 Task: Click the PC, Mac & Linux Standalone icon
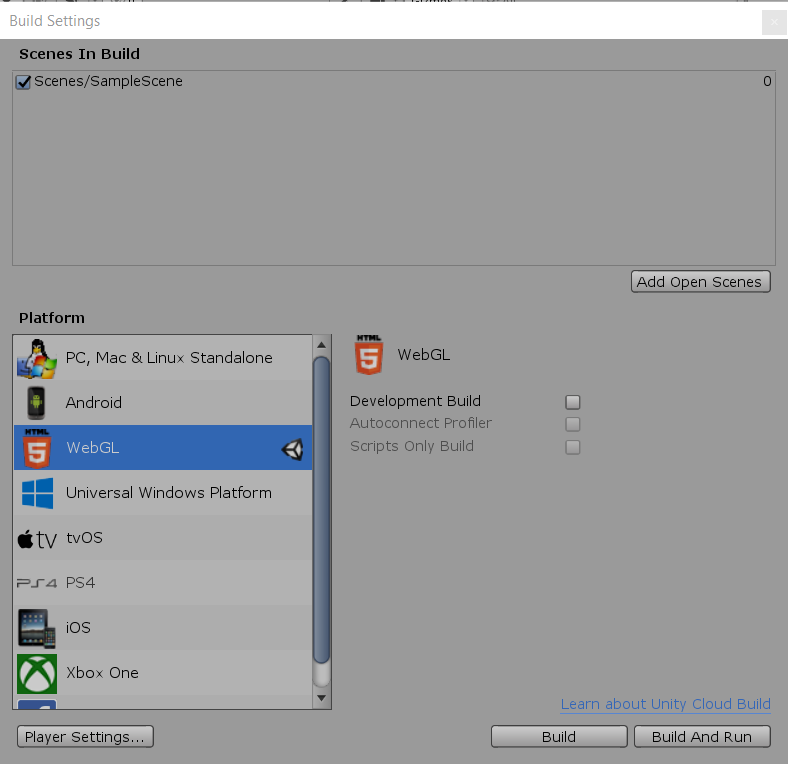[37, 358]
